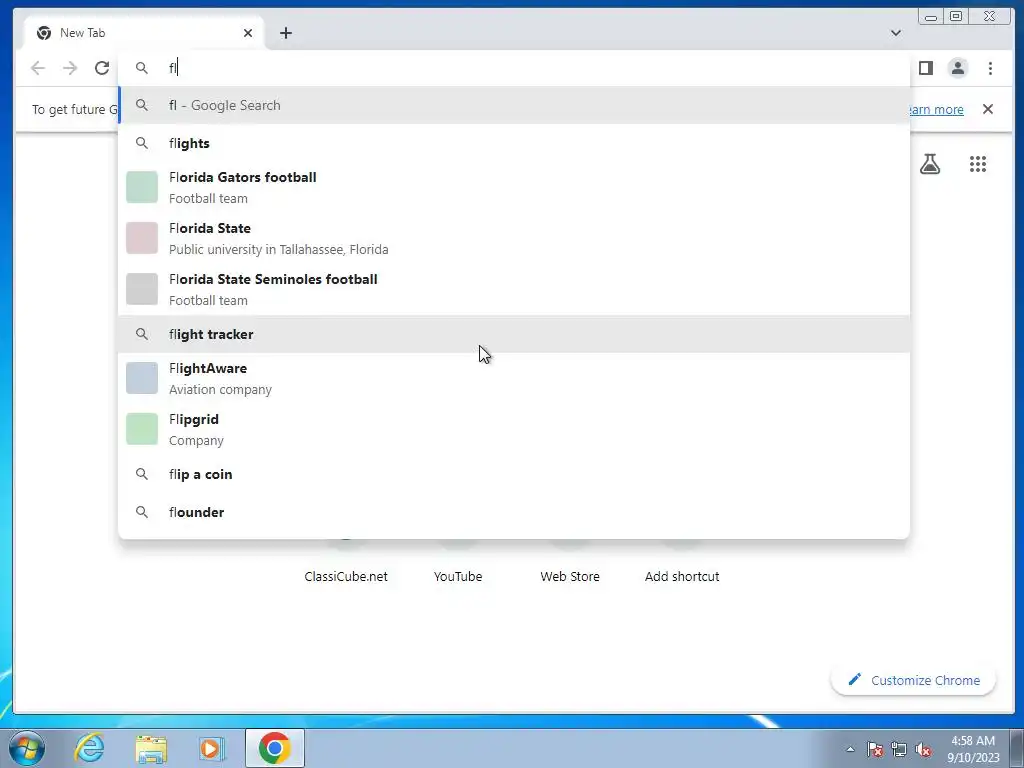Open the side panel icon
The image size is (1024, 768).
click(925, 68)
